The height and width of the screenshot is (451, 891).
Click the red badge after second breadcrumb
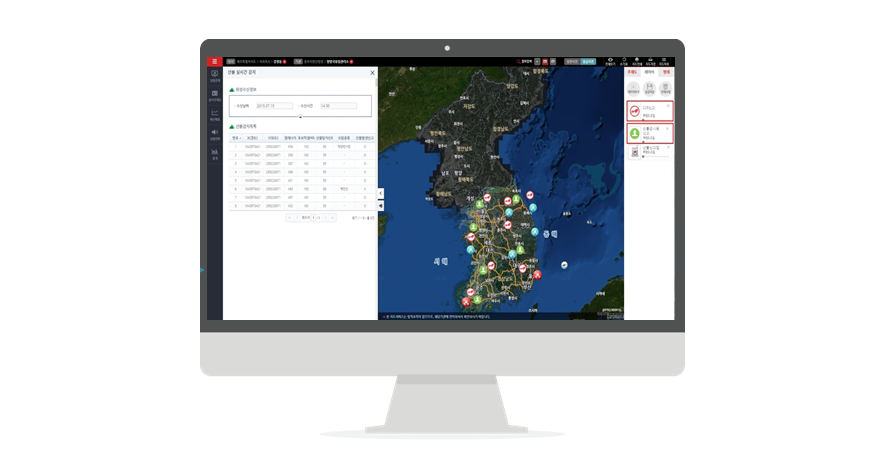click(352, 61)
